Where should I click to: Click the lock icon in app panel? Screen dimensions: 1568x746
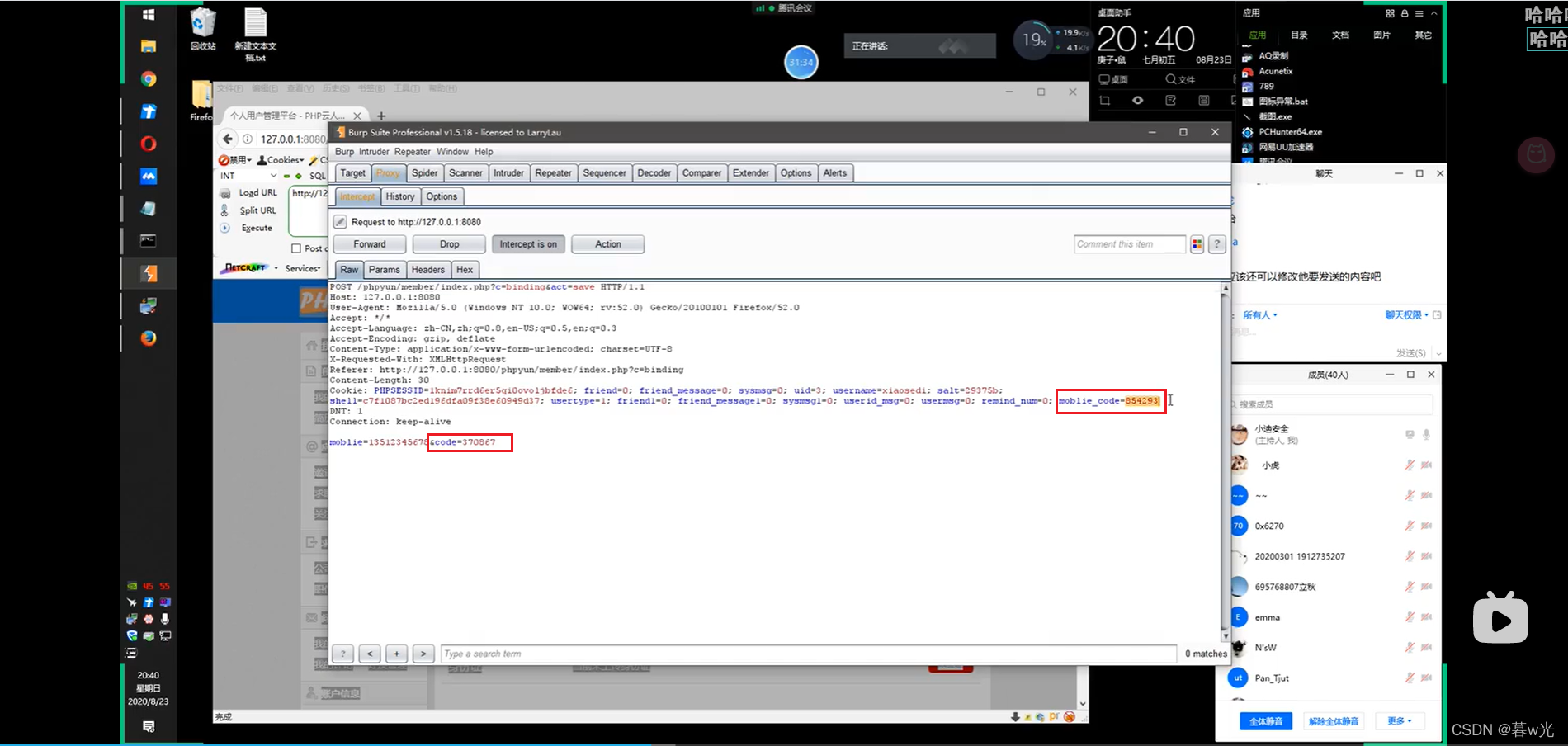coord(1405,13)
